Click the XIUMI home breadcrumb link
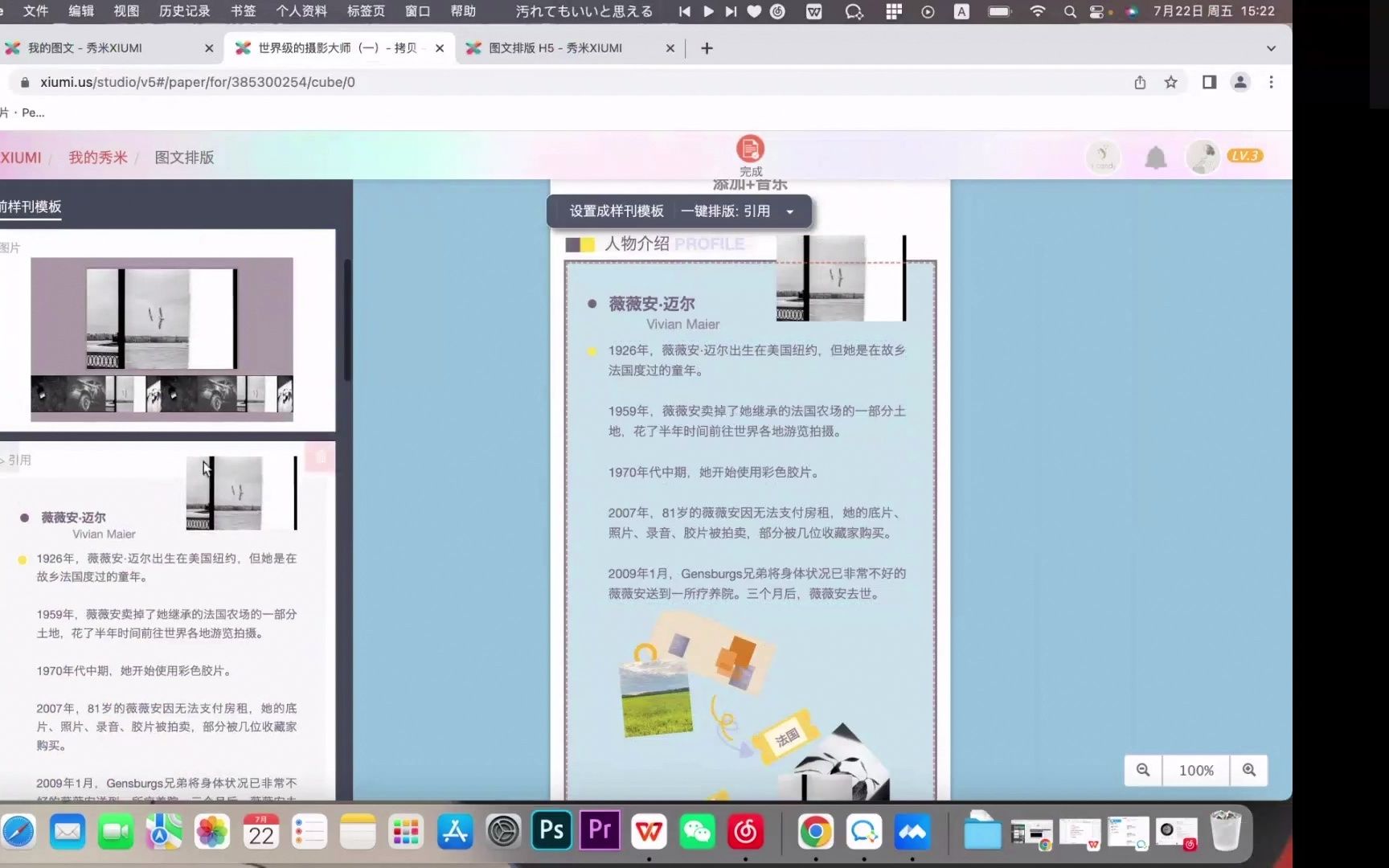The width and height of the screenshot is (1389, 868). (x=21, y=158)
